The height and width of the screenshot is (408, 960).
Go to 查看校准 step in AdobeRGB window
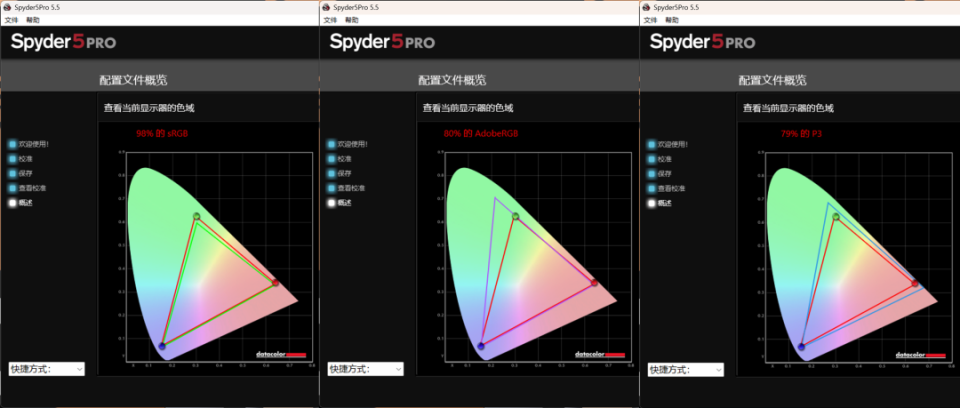(346, 188)
